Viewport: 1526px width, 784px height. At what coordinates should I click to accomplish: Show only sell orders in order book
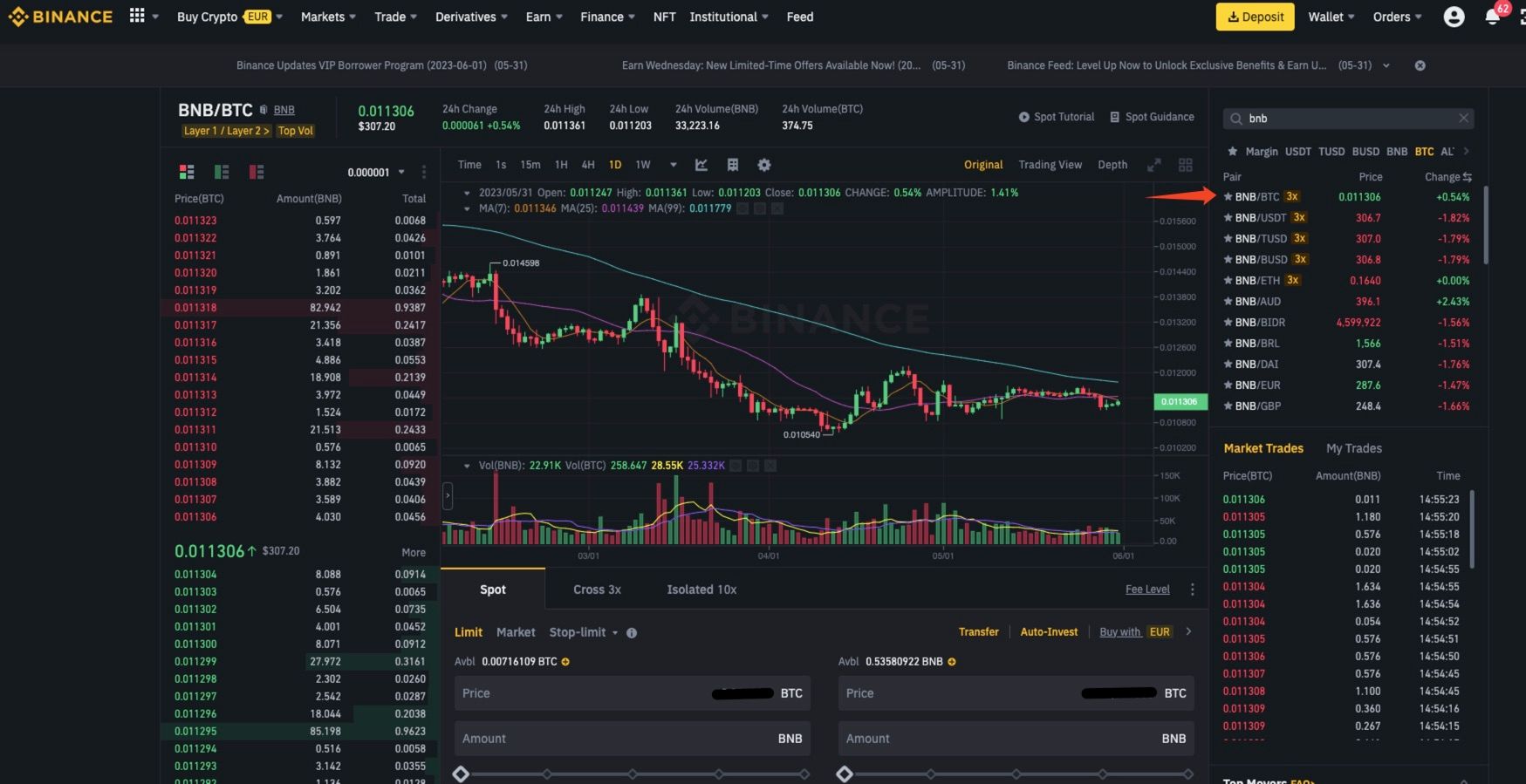pyautogui.click(x=257, y=172)
